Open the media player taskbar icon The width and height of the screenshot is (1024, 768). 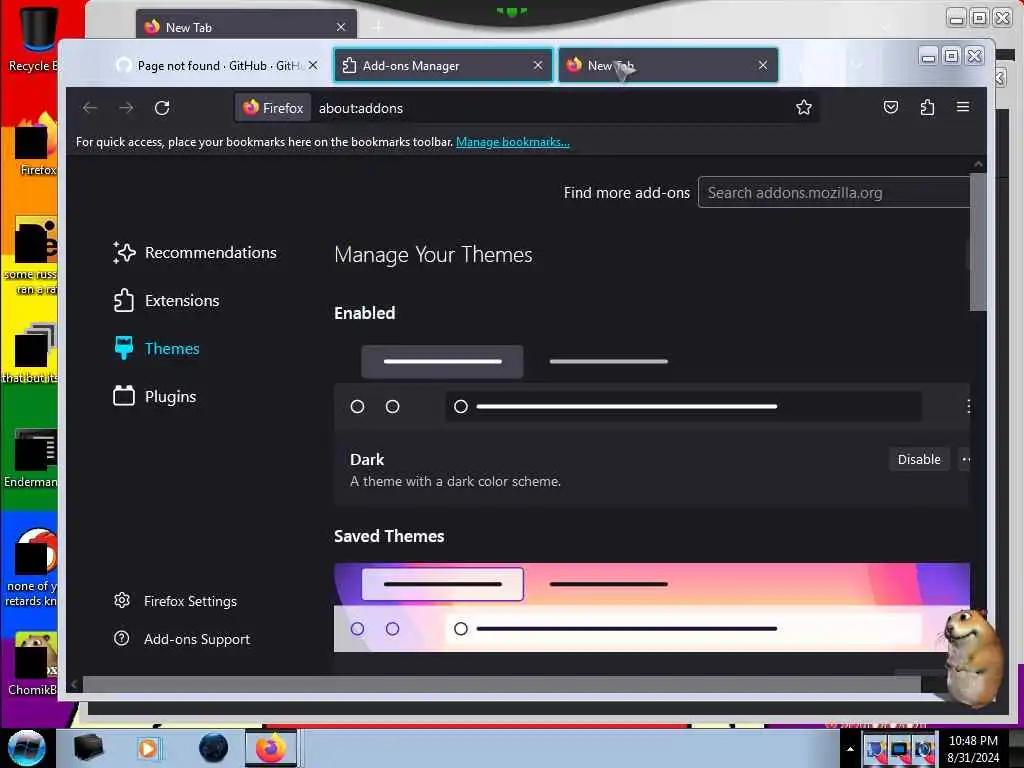(148, 748)
